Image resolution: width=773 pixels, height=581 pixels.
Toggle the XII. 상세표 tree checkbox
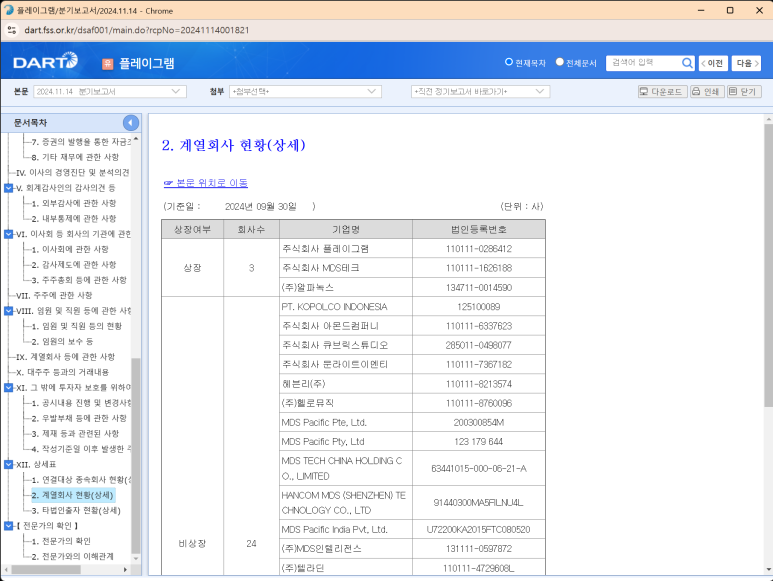[x=8, y=464]
